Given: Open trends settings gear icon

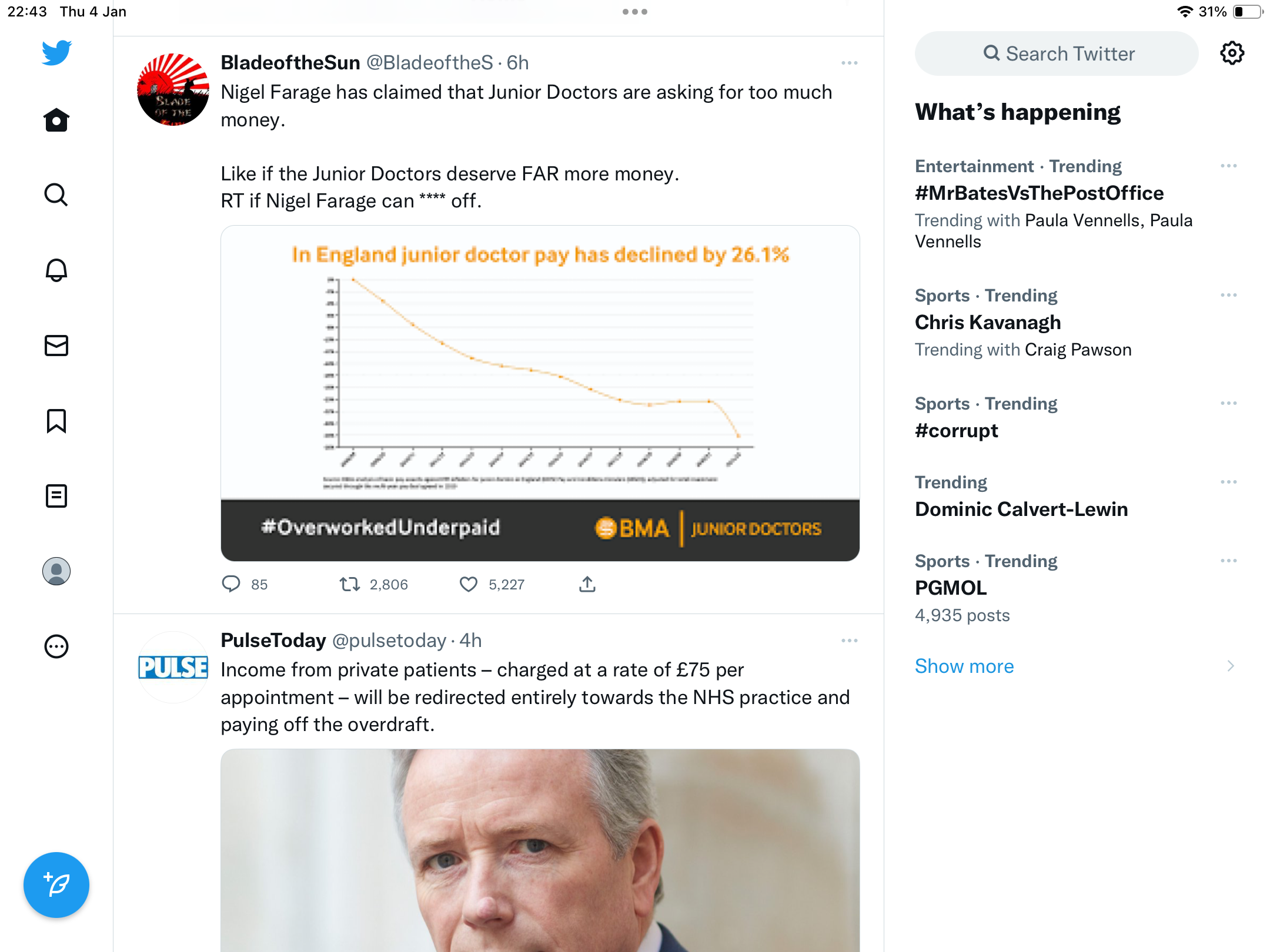Looking at the screenshot, I should pyautogui.click(x=1232, y=53).
